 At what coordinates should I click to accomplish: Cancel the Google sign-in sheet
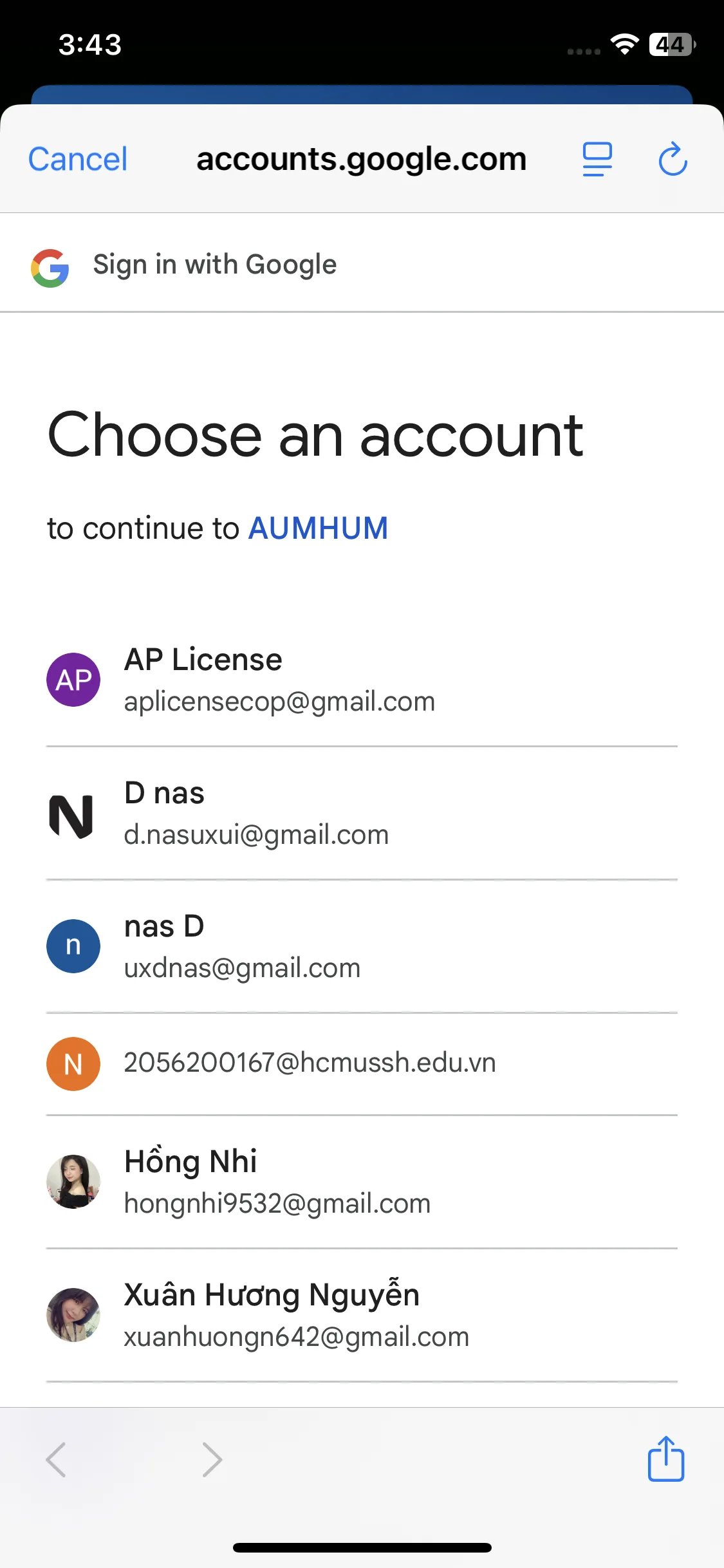click(x=78, y=159)
